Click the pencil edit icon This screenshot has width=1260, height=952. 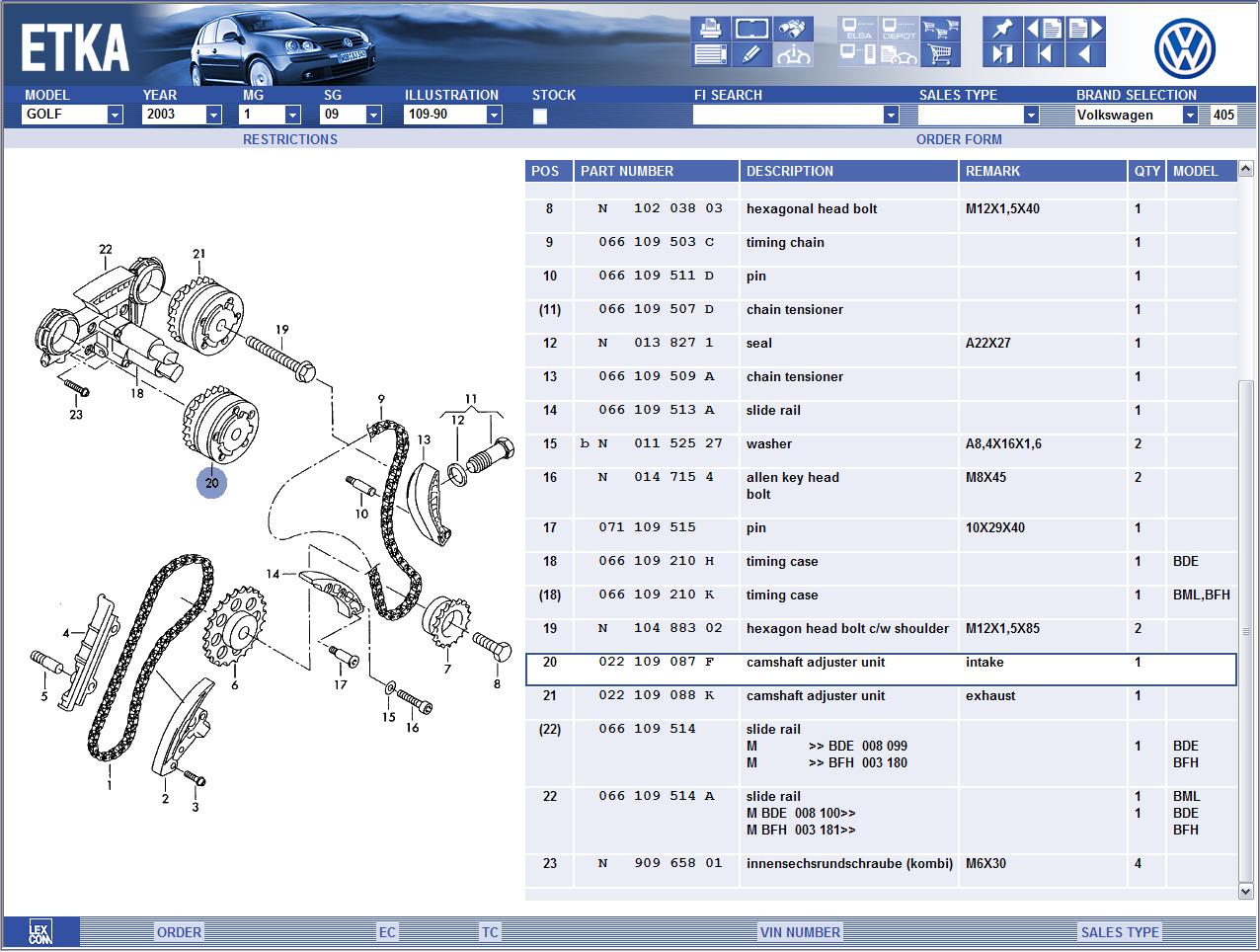coord(751,54)
